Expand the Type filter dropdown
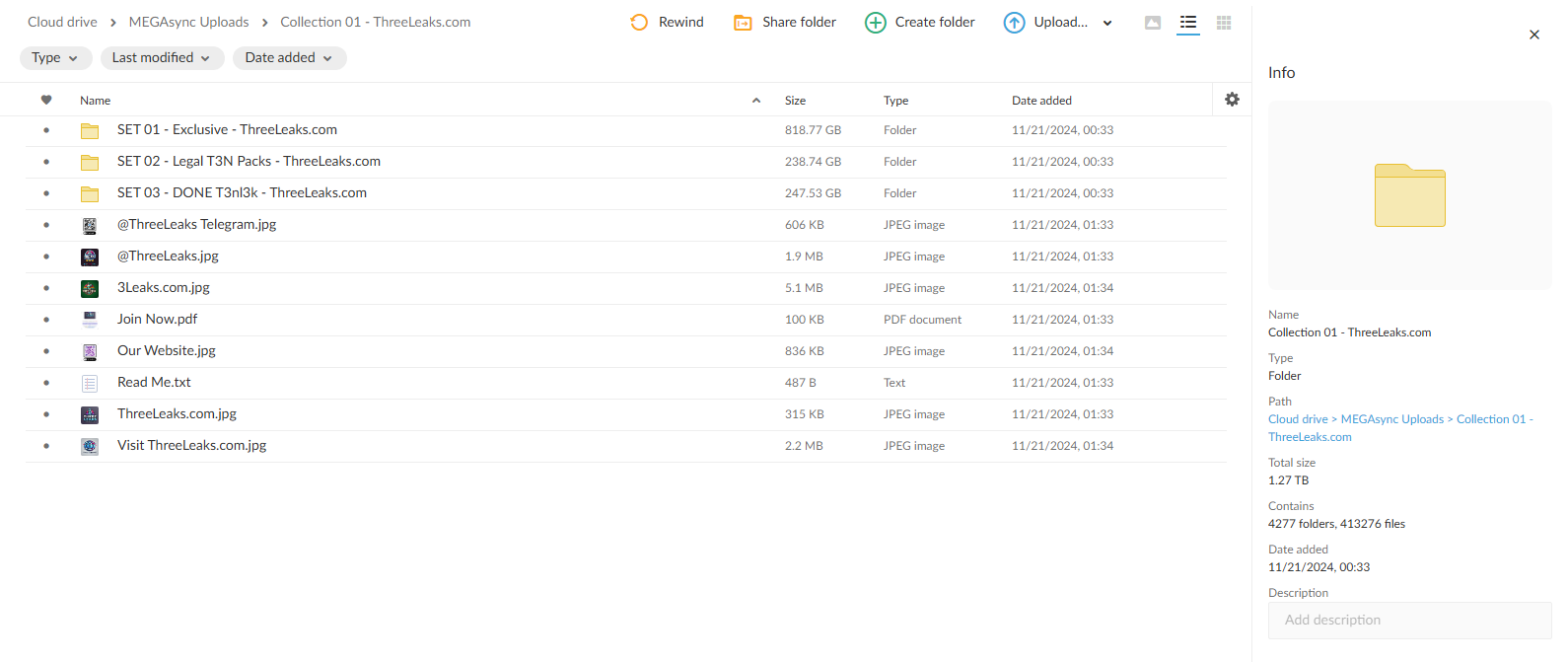This screenshot has width=1568, height=662. click(55, 58)
